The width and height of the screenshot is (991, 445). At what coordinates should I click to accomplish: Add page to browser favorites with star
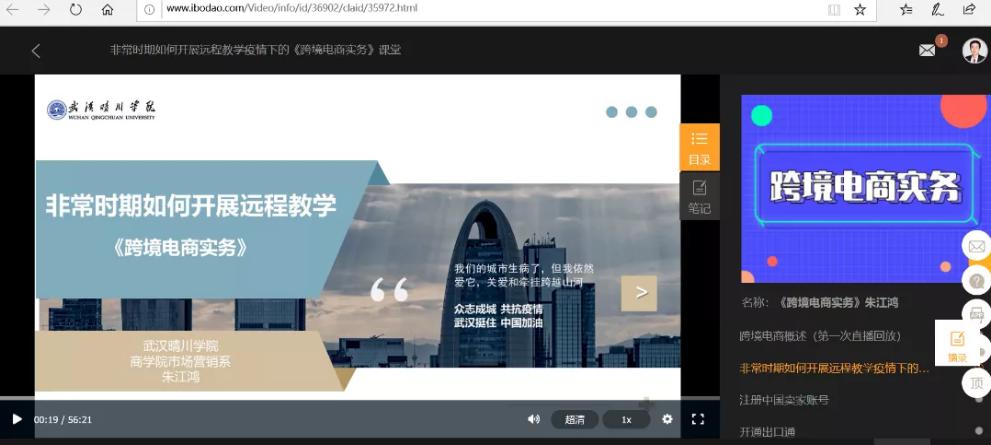pyautogui.click(x=860, y=10)
